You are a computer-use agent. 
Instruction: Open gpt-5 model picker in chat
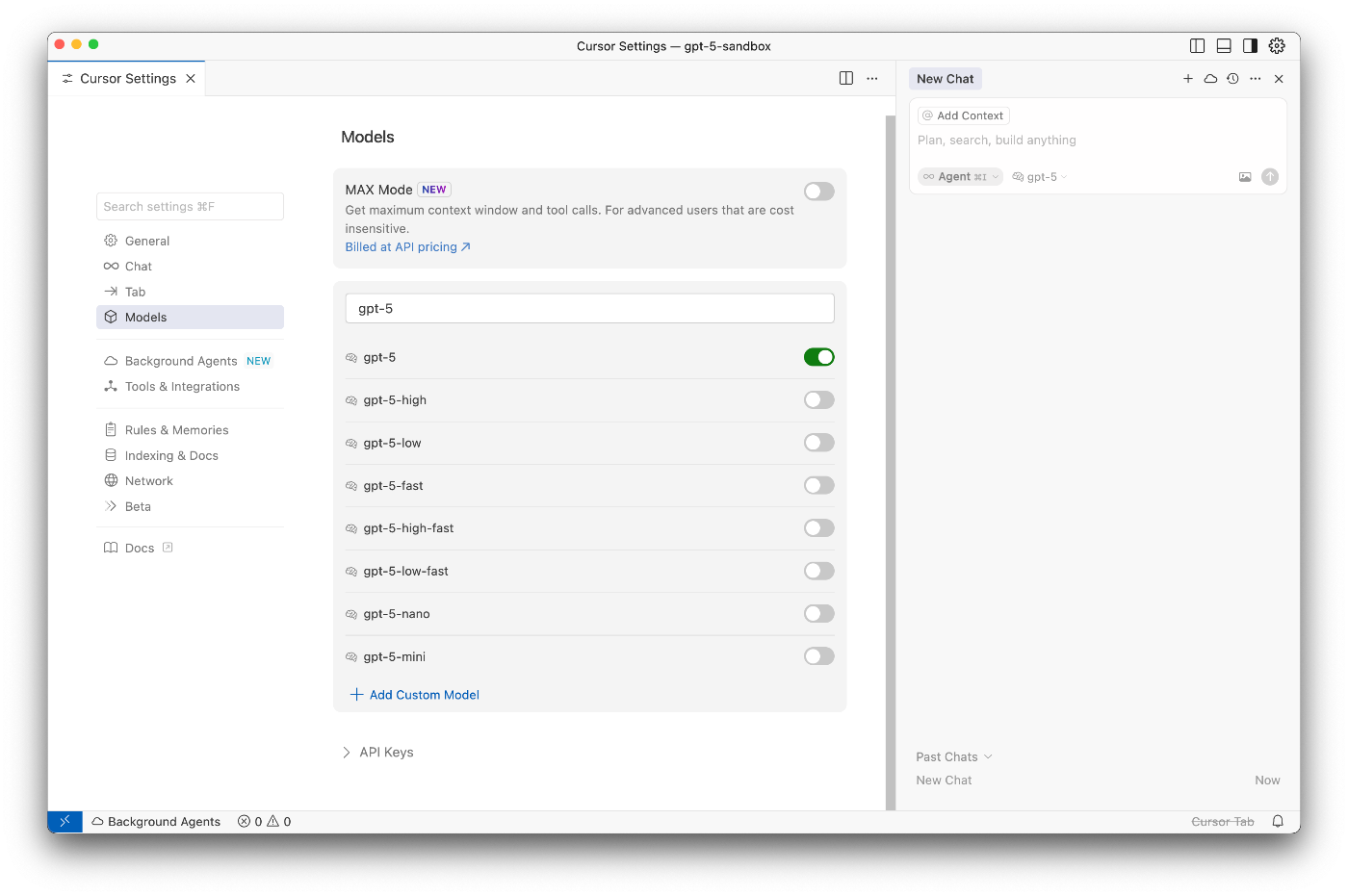pyautogui.click(x=1040, y=177)
